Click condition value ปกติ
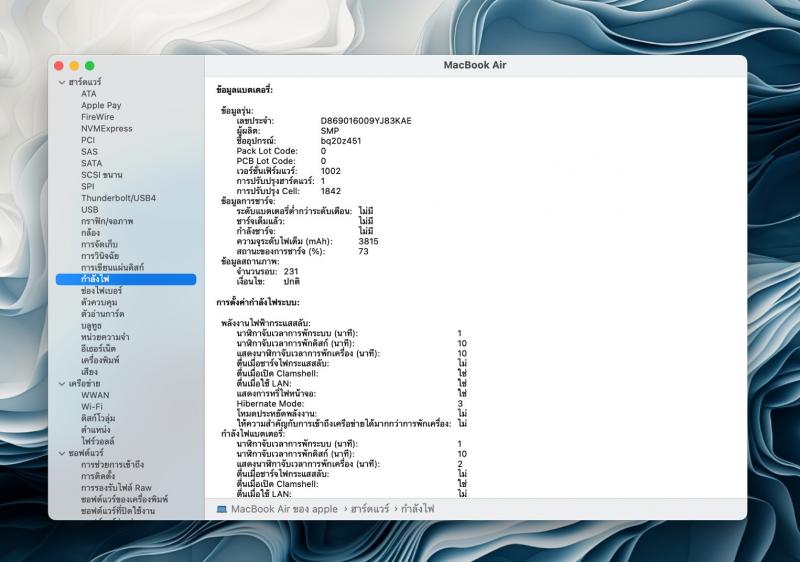Viewport: 800px width, 562px height. tap(291, 282)
